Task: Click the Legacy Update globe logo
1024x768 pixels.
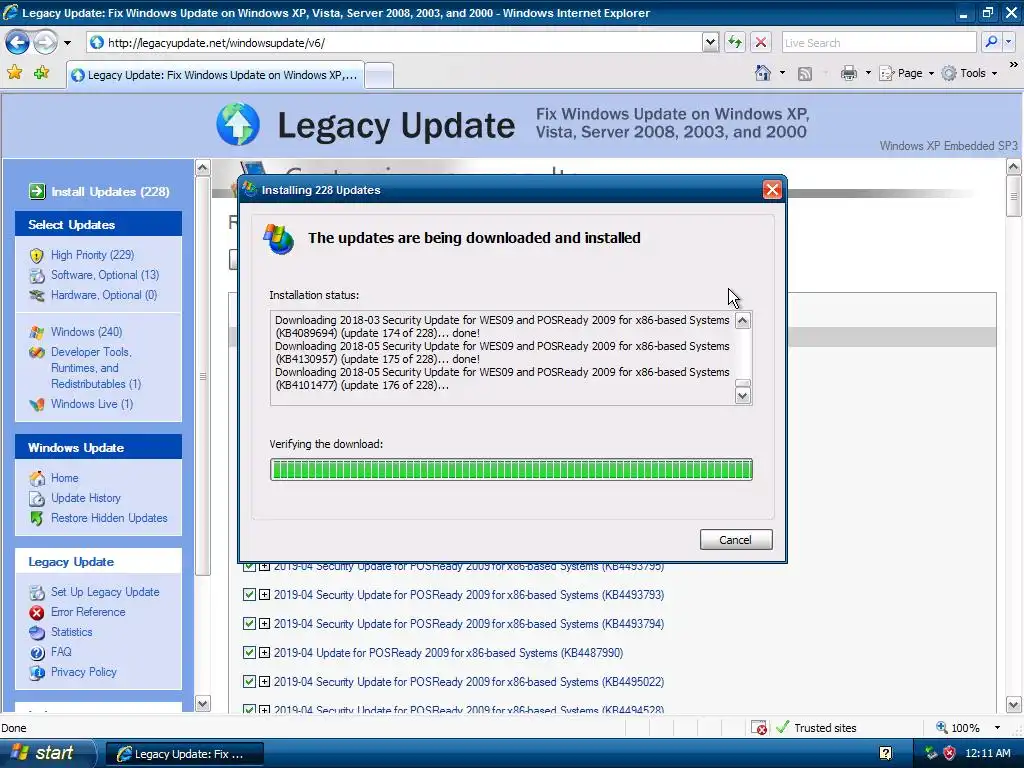Action: coord(238,124)
